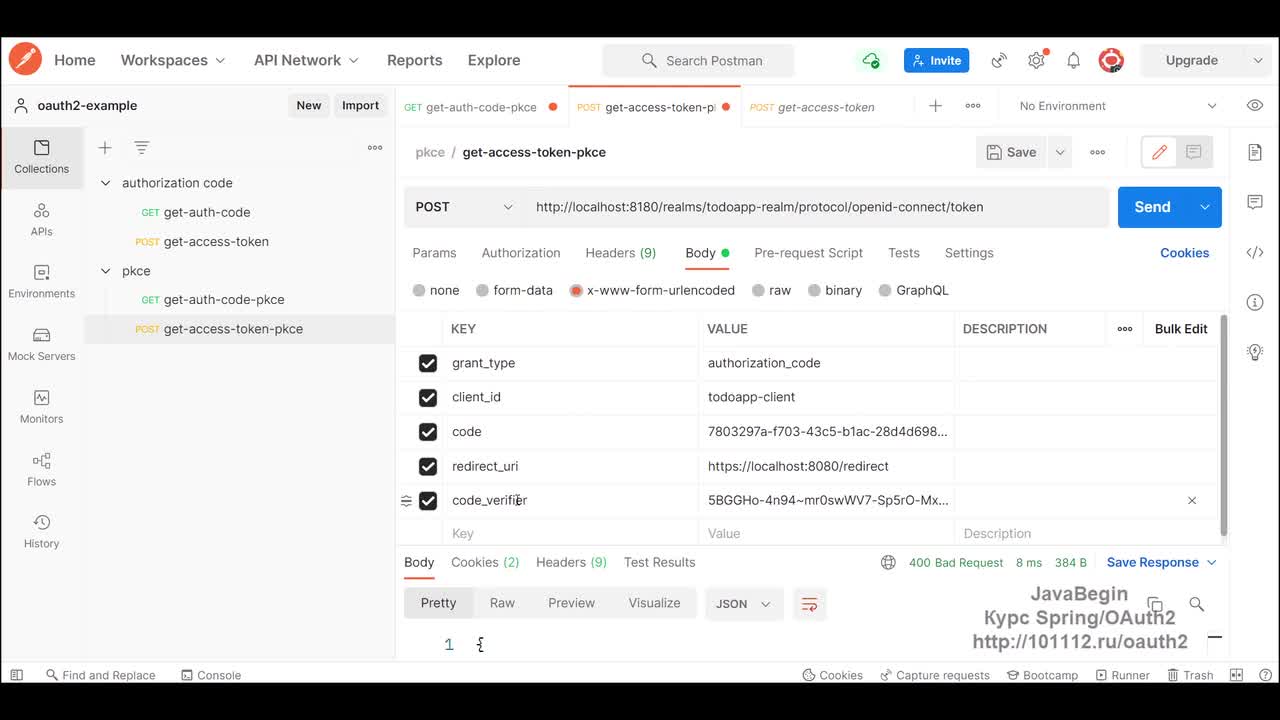Open the API Network menu

point(306,60)
